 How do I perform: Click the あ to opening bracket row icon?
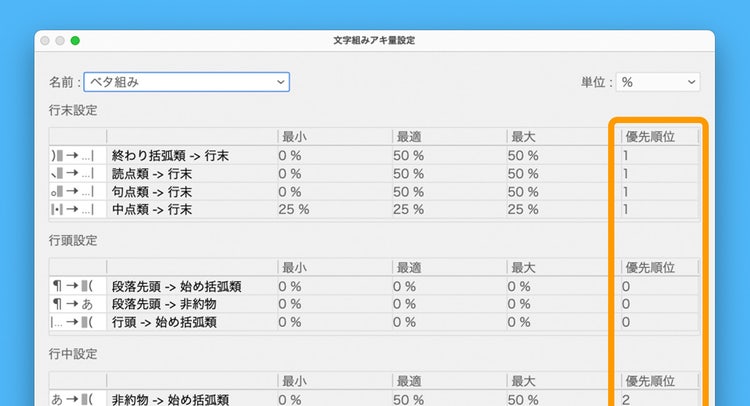pyautogui.click(x=77, y=400)
